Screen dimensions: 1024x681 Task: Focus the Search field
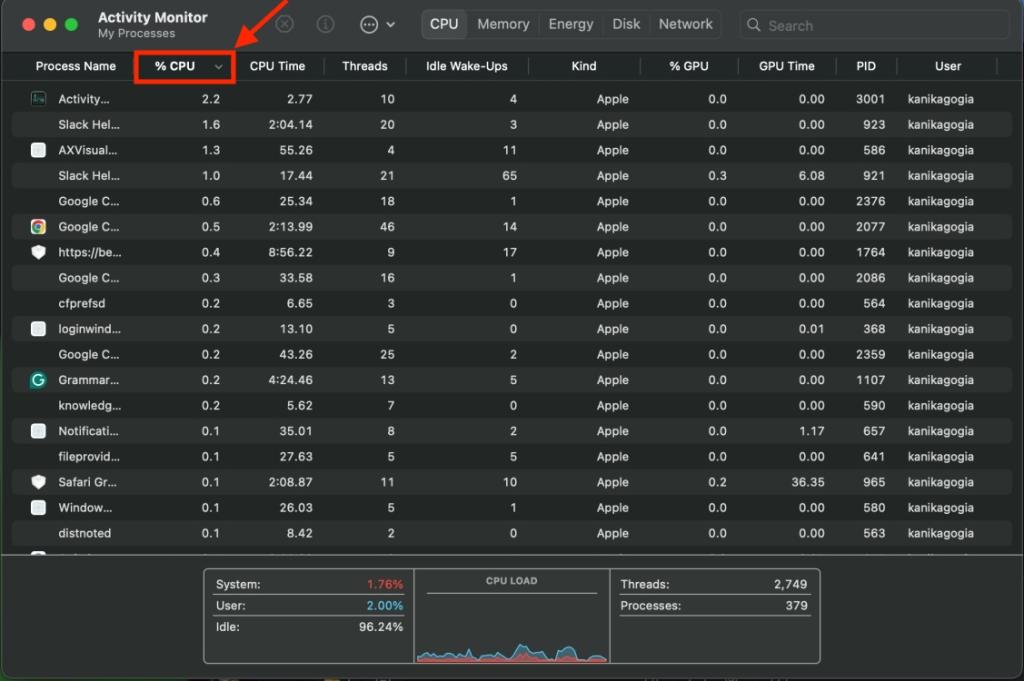[x=875, y=25]
